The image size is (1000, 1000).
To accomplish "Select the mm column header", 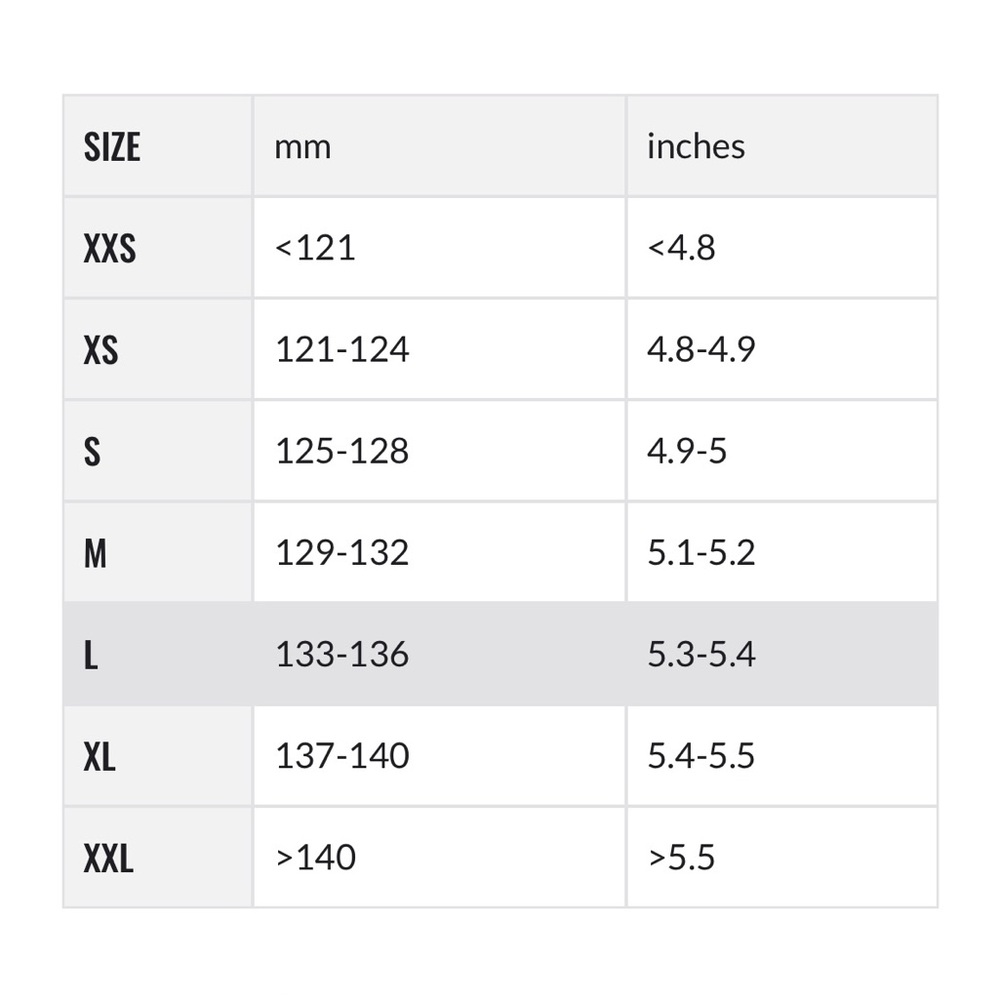I will click(302, 147).
